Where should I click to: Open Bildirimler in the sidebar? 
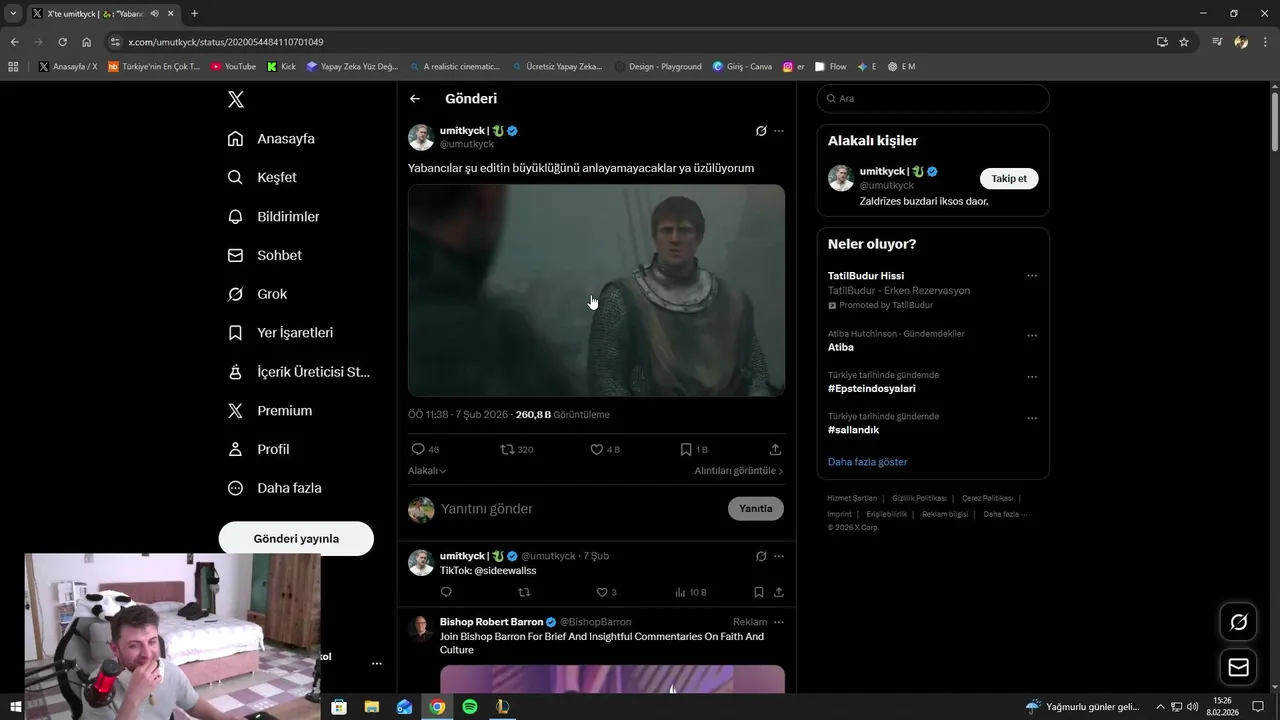273,216
